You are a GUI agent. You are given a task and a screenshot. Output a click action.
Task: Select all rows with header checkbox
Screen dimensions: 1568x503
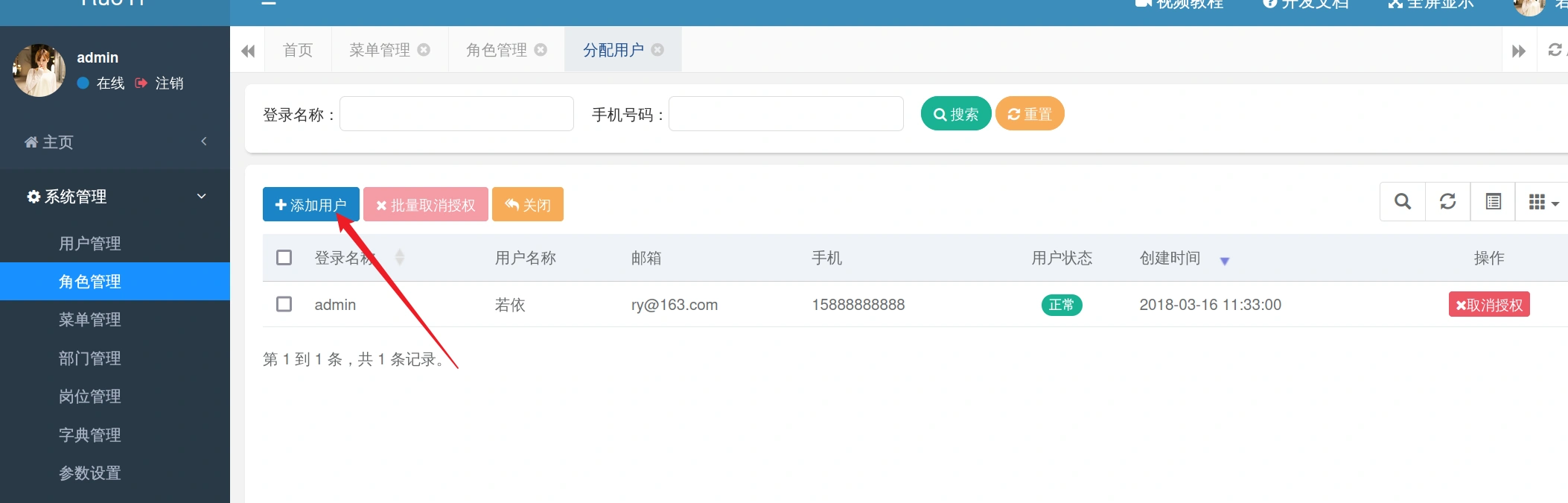(x=284, y=258)
